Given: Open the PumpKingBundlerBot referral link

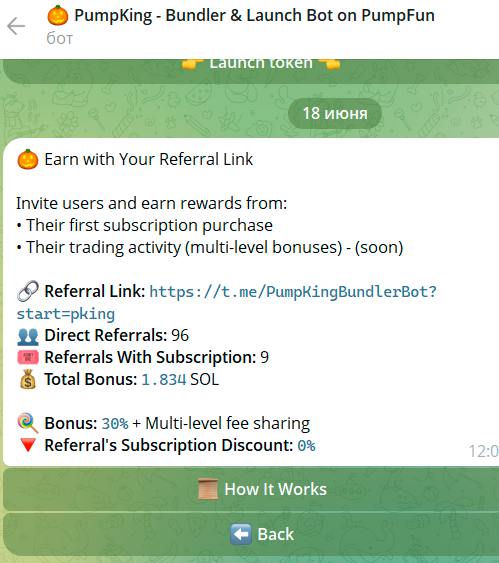Looking at the screenshot, I should click(x=293, y=292).
